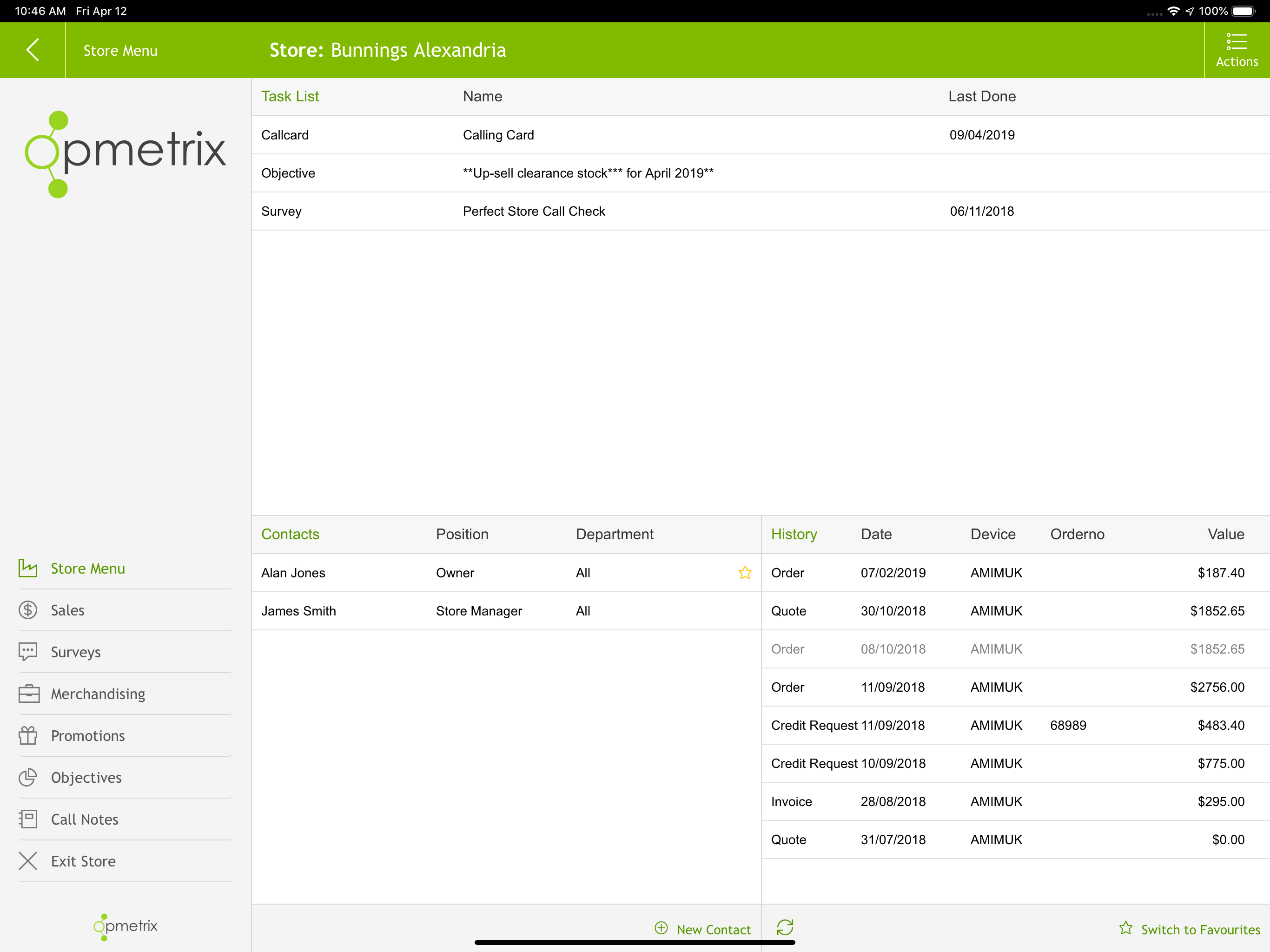Open the Actions list icon
The width and height of the screenshot is (1270, 952).
[x=1236, y=41]
